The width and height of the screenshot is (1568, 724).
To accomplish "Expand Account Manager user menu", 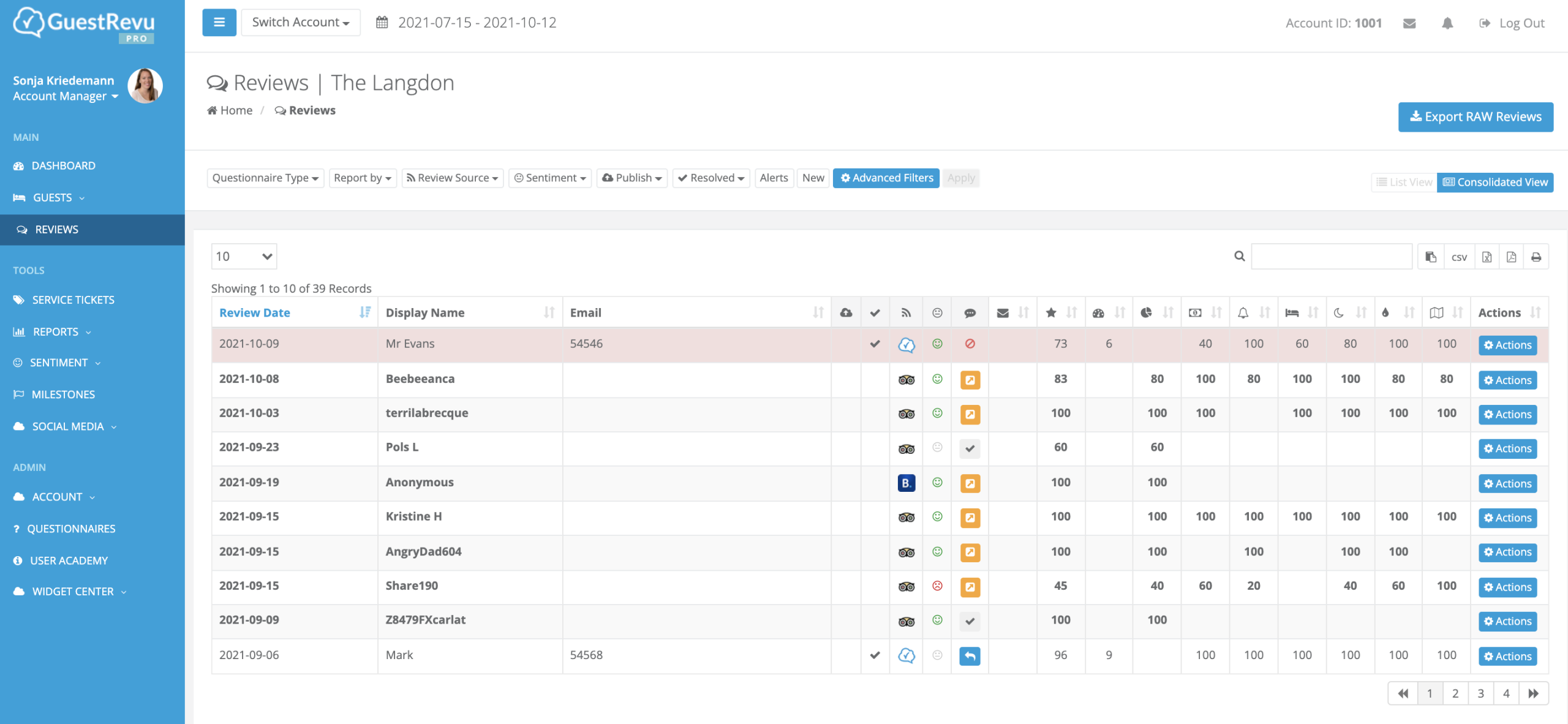I will pos(66,96).
